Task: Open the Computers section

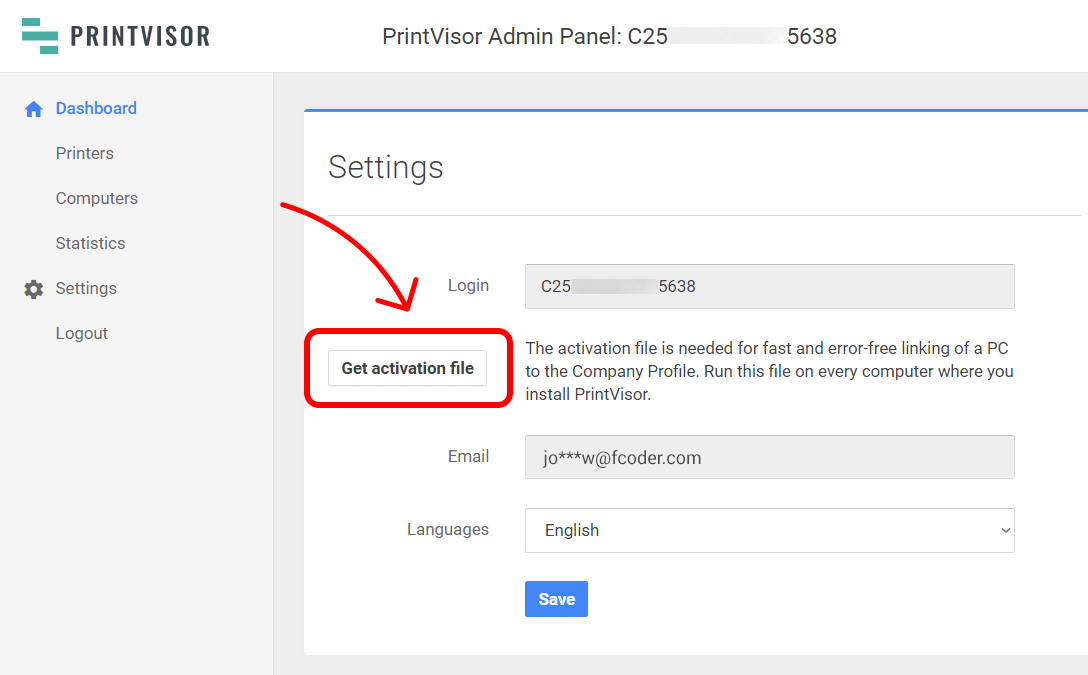Action: point(97,198)
